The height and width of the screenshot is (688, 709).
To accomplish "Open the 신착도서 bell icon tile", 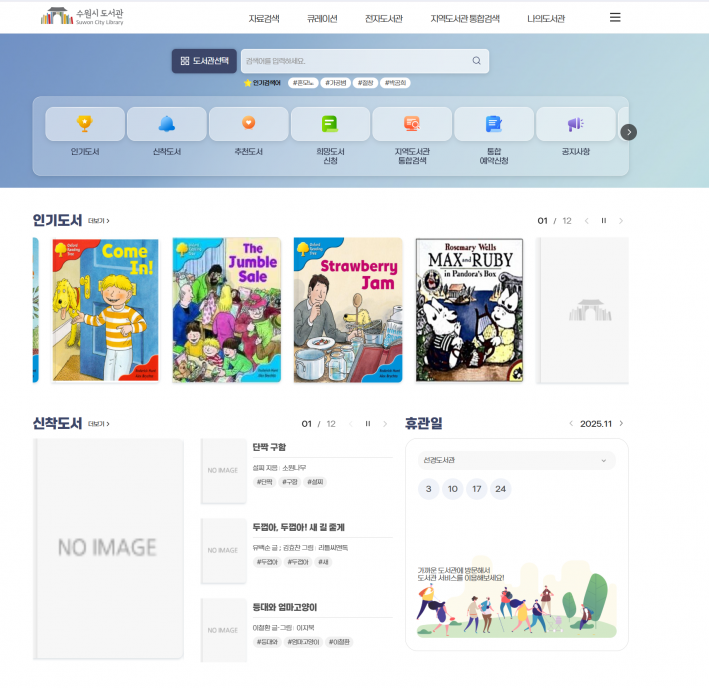I will pyautogui.click(x=167, y=124).
